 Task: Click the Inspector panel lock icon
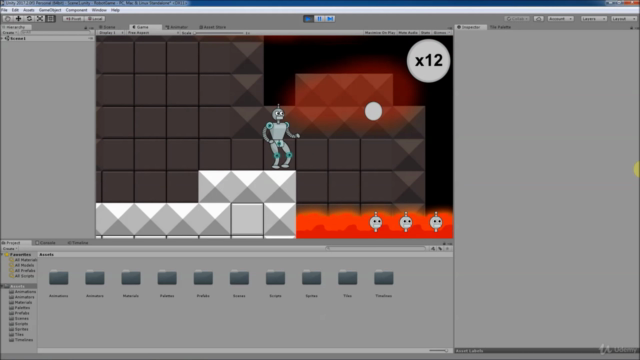[631, 27]
